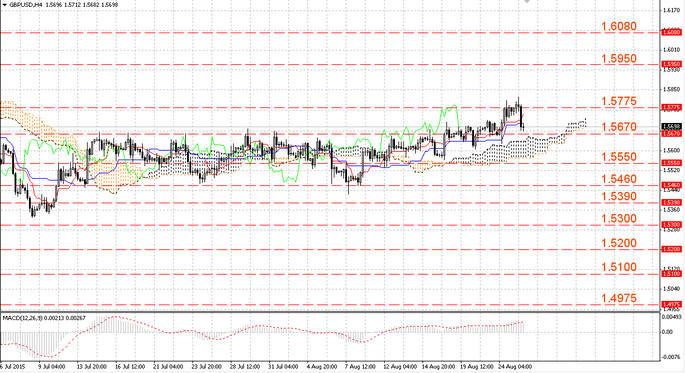Click the 28 Jul 12:00 time label
Screen dimensions: 685x373
click(x=245, y=366)
